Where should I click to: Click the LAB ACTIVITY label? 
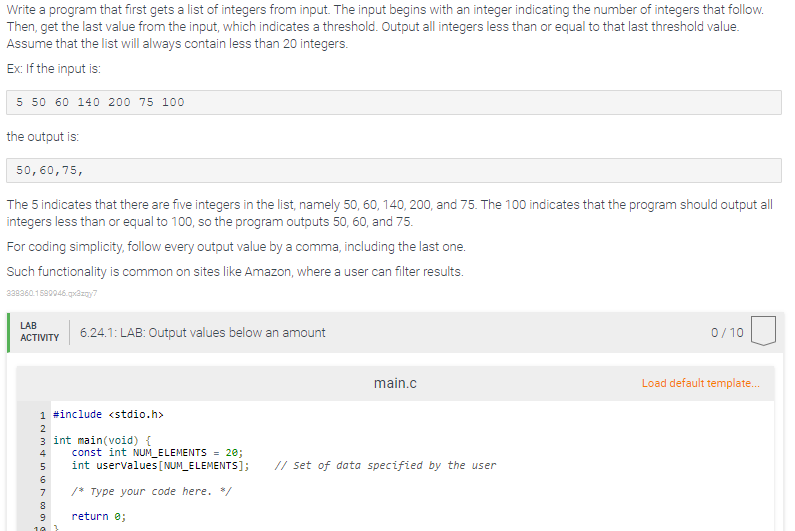tap(40, 332)
